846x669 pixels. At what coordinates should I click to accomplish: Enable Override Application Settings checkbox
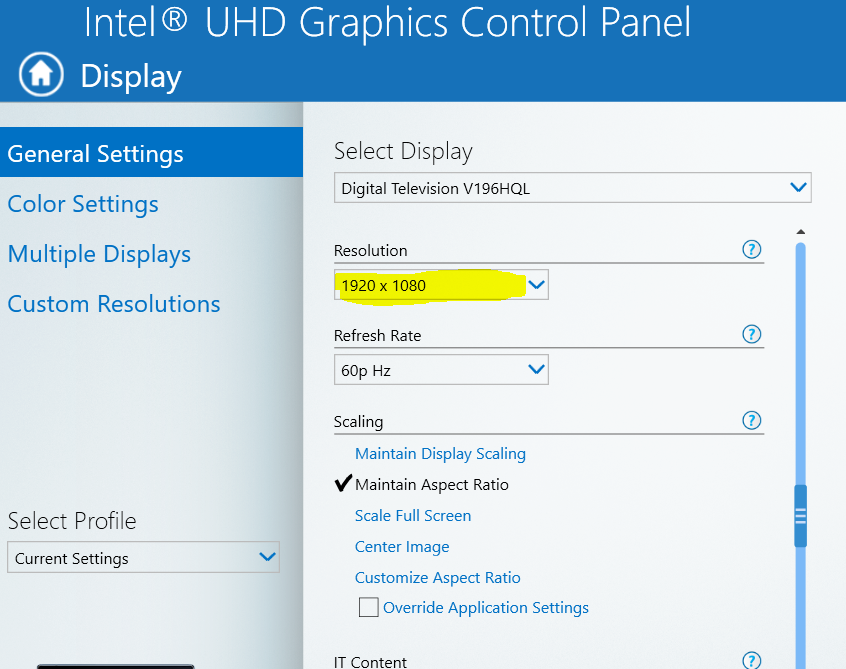click(x=369, y=607)
